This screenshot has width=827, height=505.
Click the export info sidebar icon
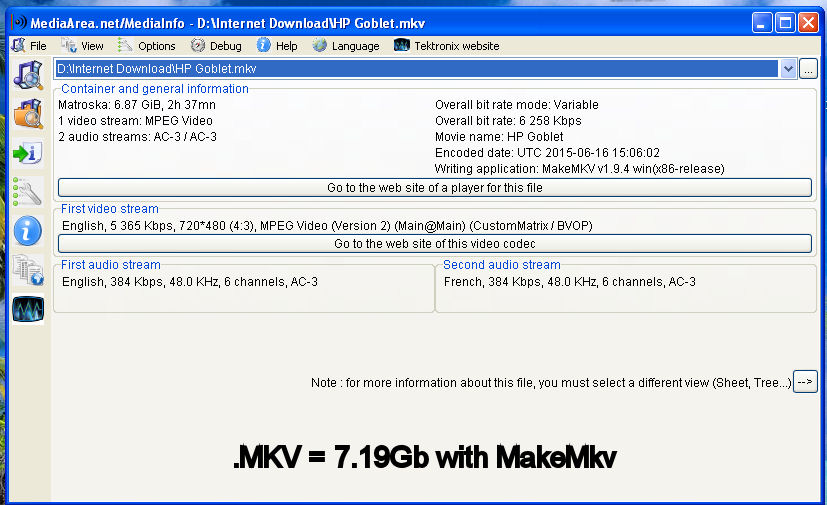click(28, 153)
